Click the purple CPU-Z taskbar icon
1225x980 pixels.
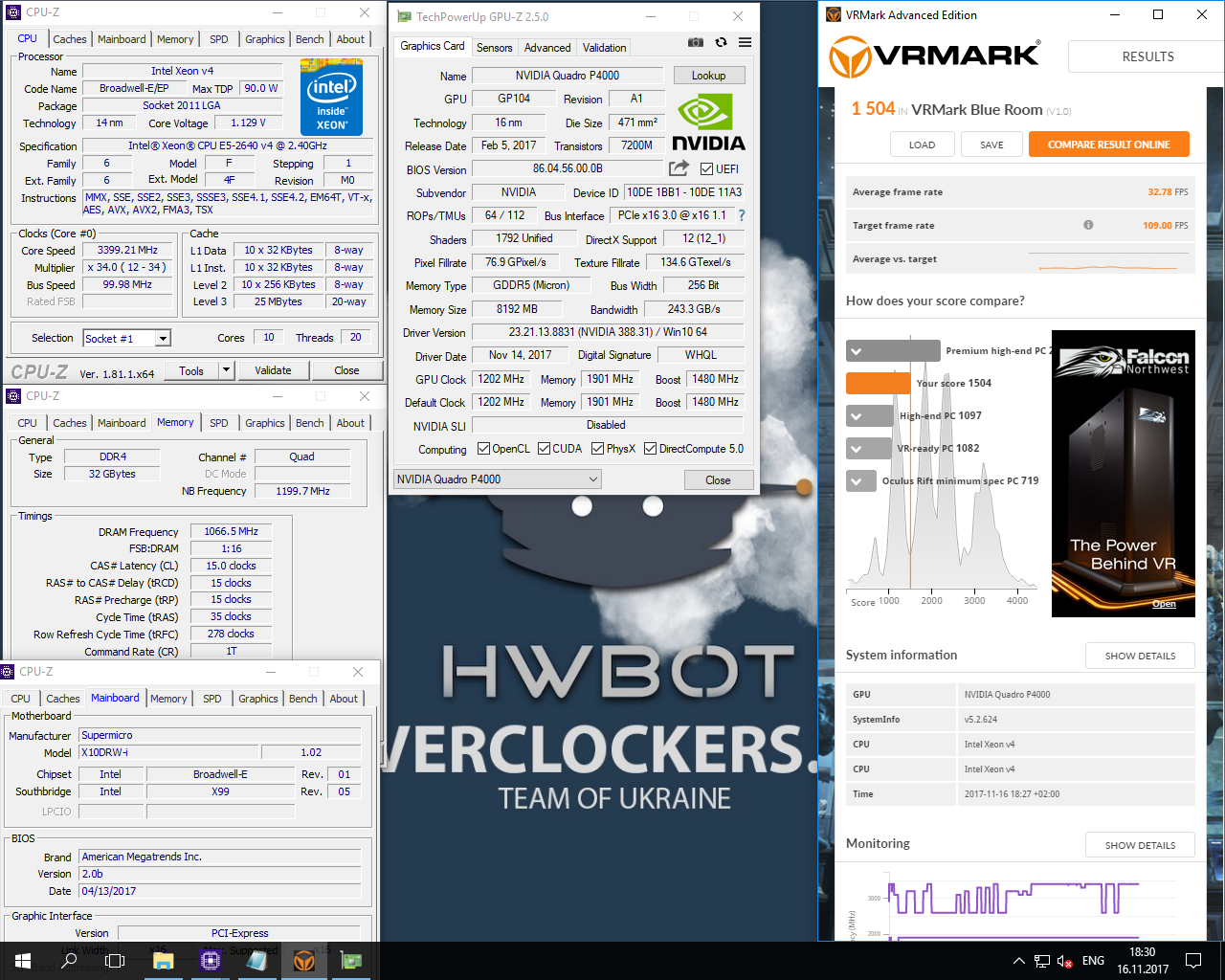pyautogui.click(x=210, y=961)
